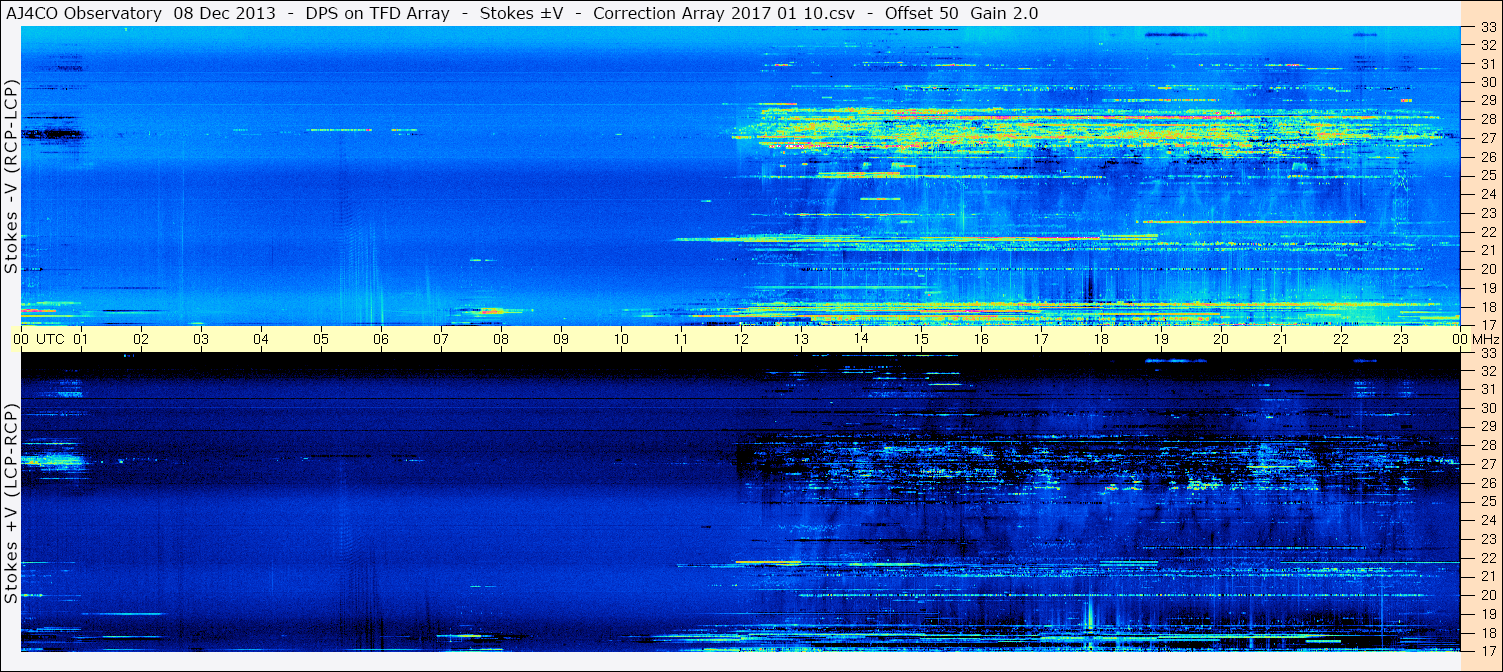The width and height of the screenshot is (1503, 672).
Task: Select the 17 hour marker on time axis
Action: click(x=1041, y=339)
